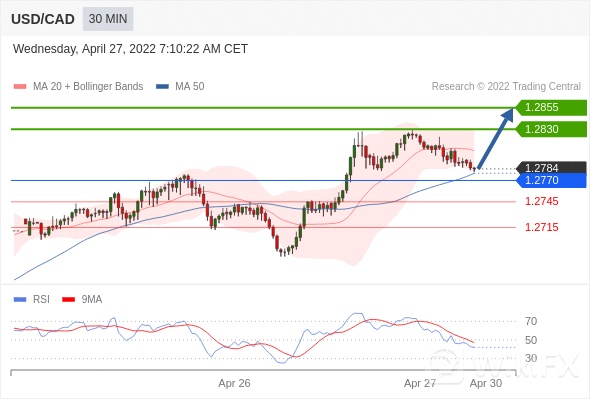Click the 1.2770 blue pivot tag
Image resolution: width=590 pixels, height=400 pixels.
coord(551,180)
